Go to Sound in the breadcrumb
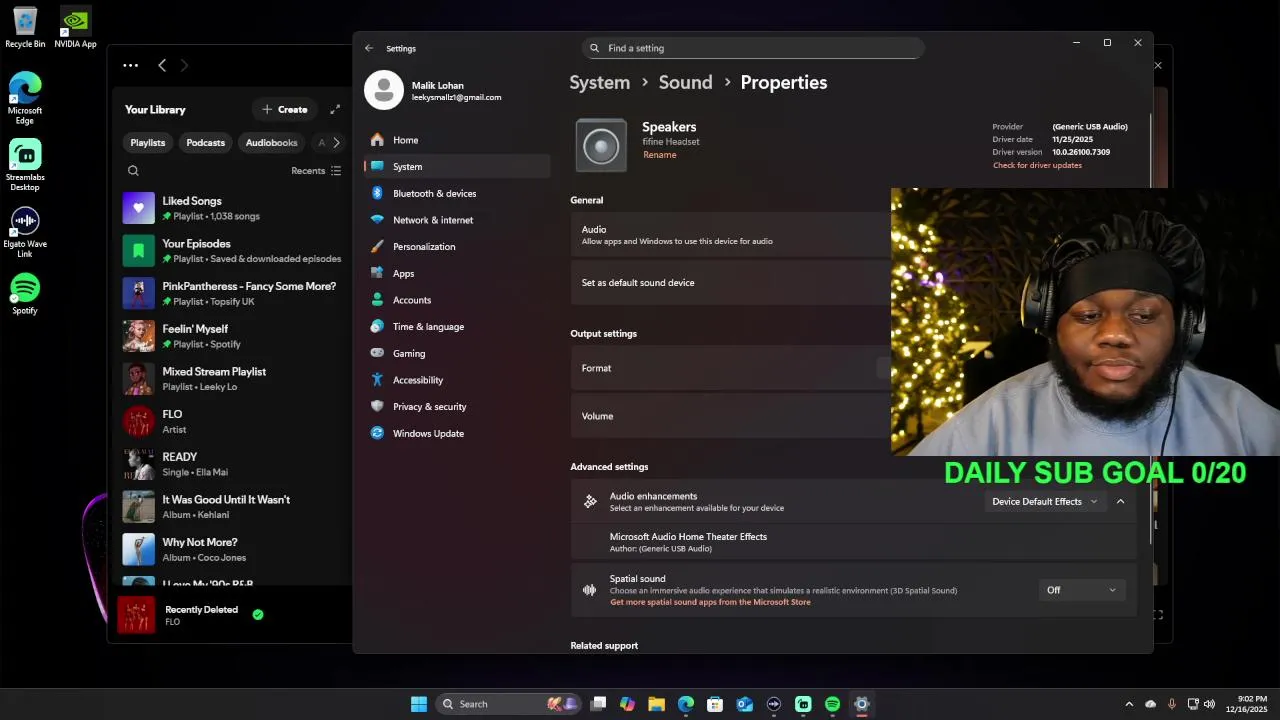 coord(685,83)
